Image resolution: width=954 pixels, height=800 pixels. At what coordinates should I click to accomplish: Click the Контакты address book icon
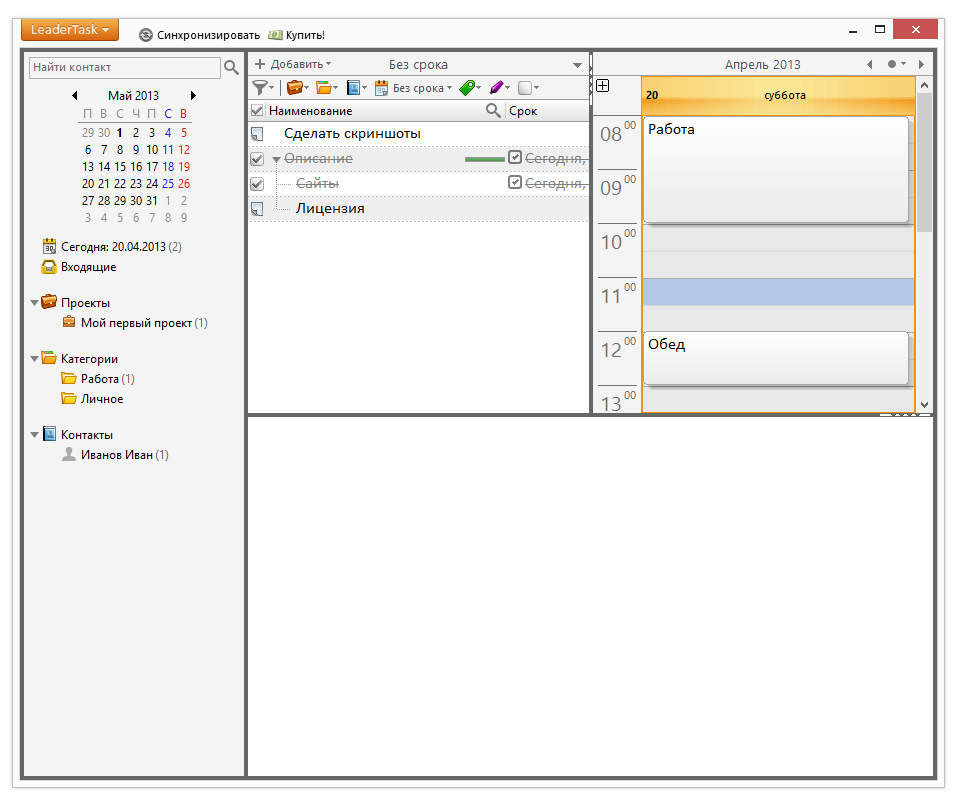pyautogui.click(x=49, y=434)
